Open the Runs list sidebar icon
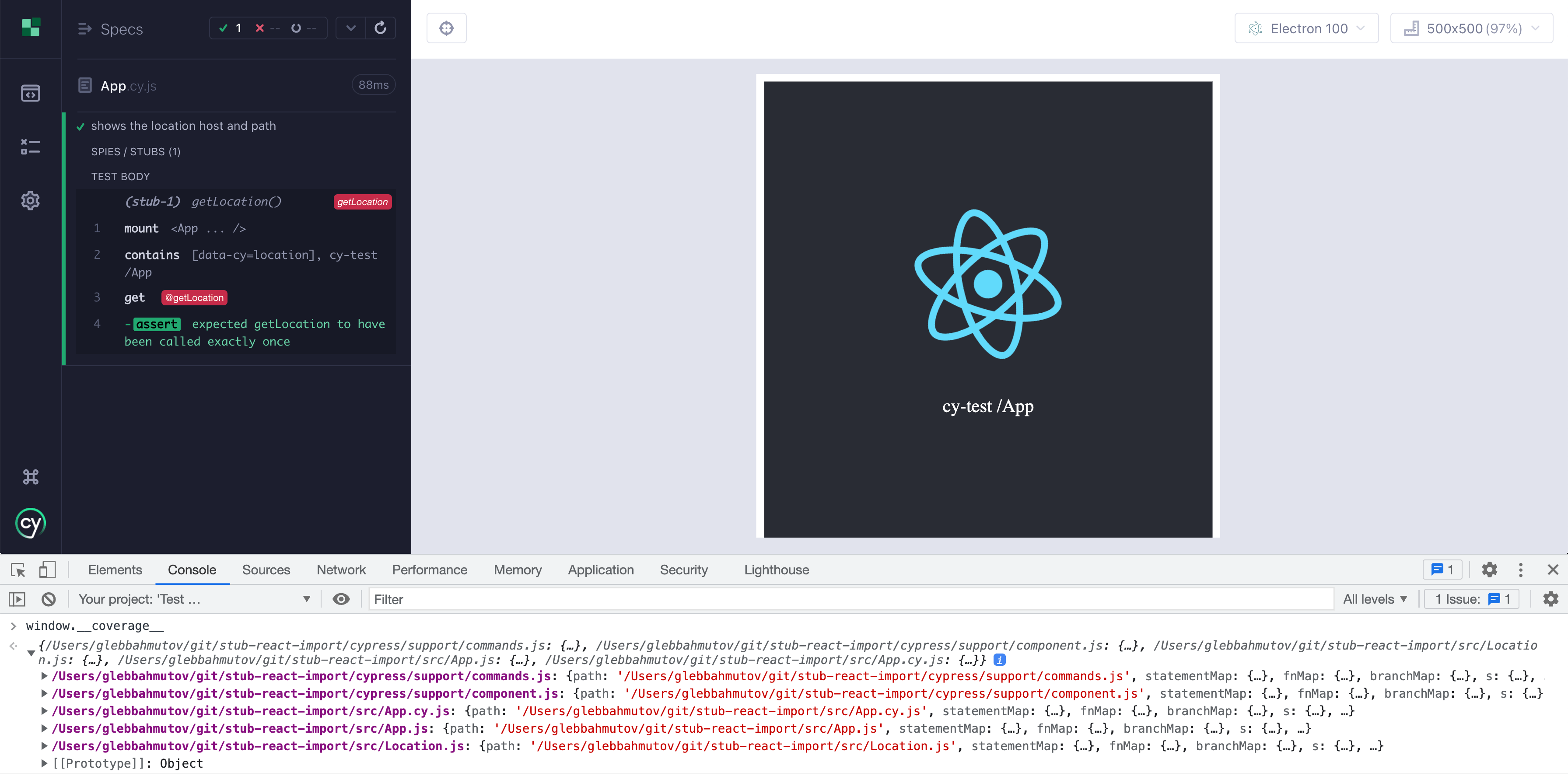 point(31,147)
